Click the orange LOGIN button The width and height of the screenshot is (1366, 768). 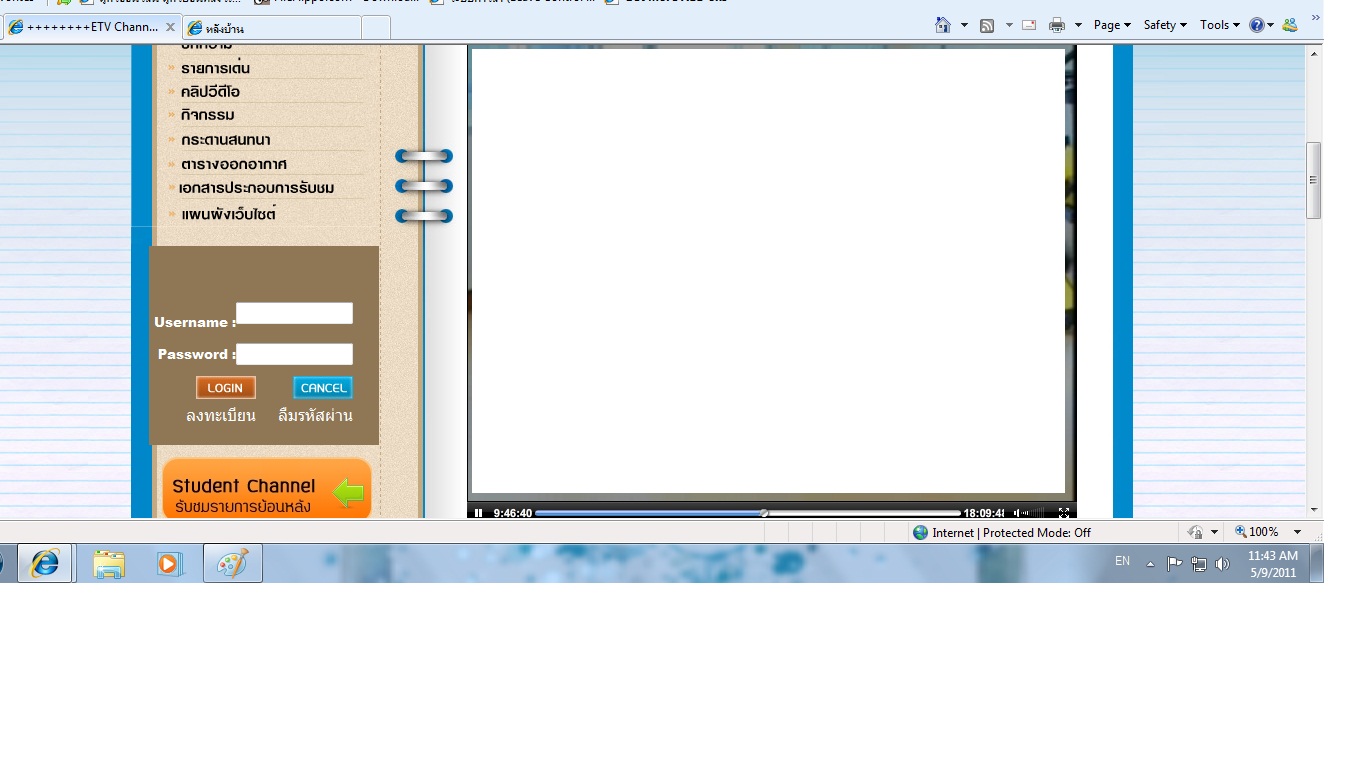pos(225,388)
